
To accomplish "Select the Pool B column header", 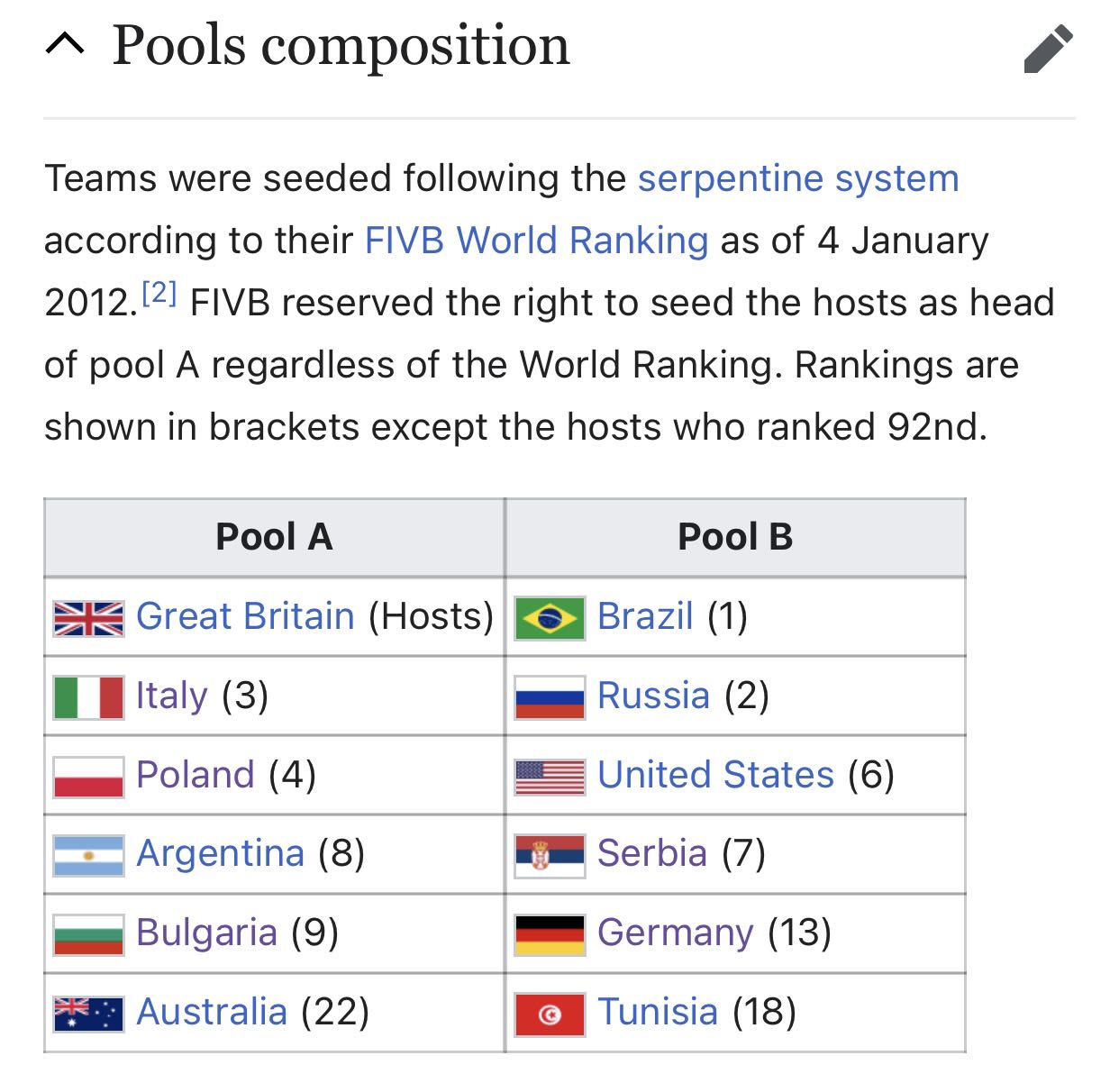I will point(735,538).
